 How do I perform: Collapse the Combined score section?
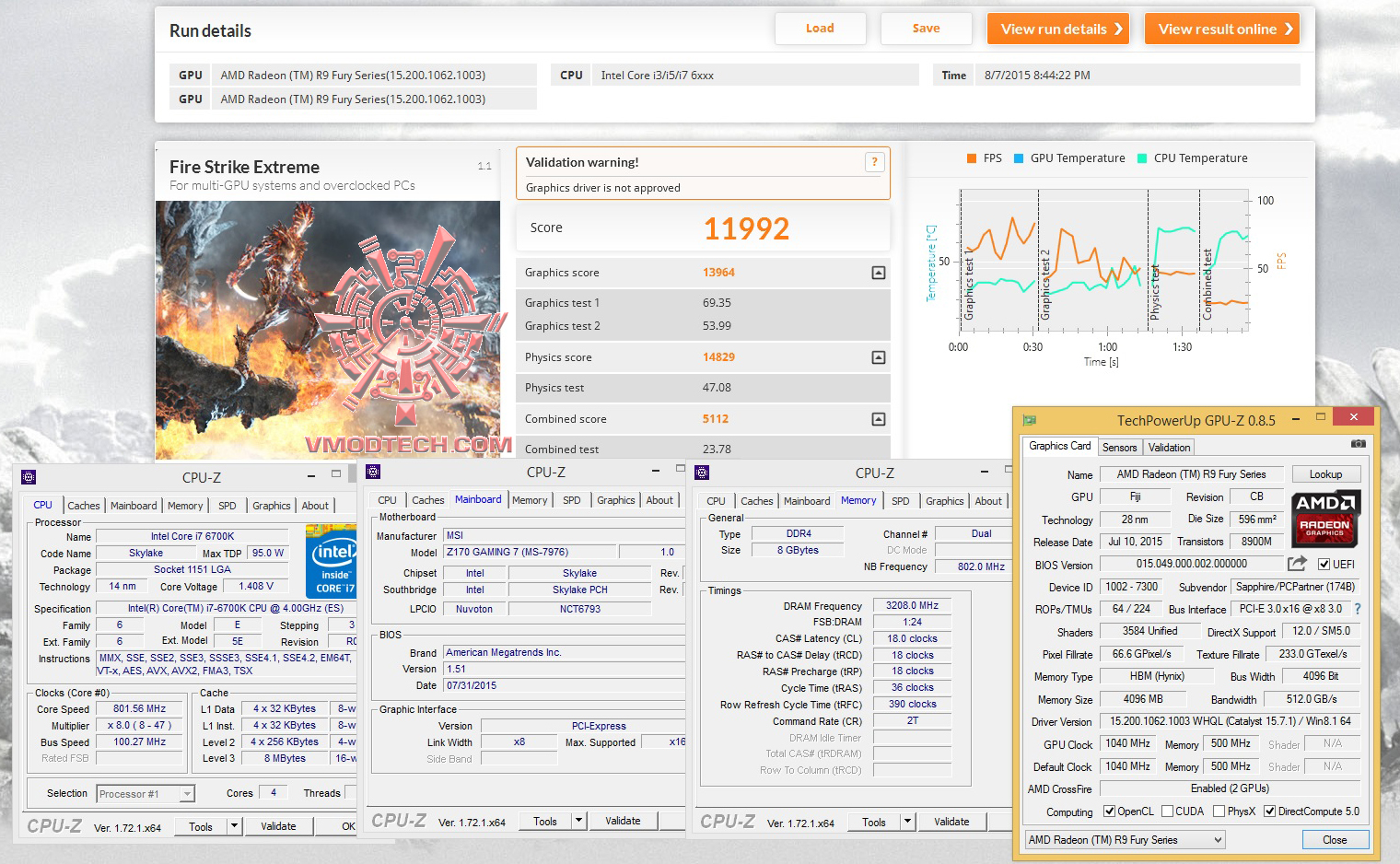point(879,419)
